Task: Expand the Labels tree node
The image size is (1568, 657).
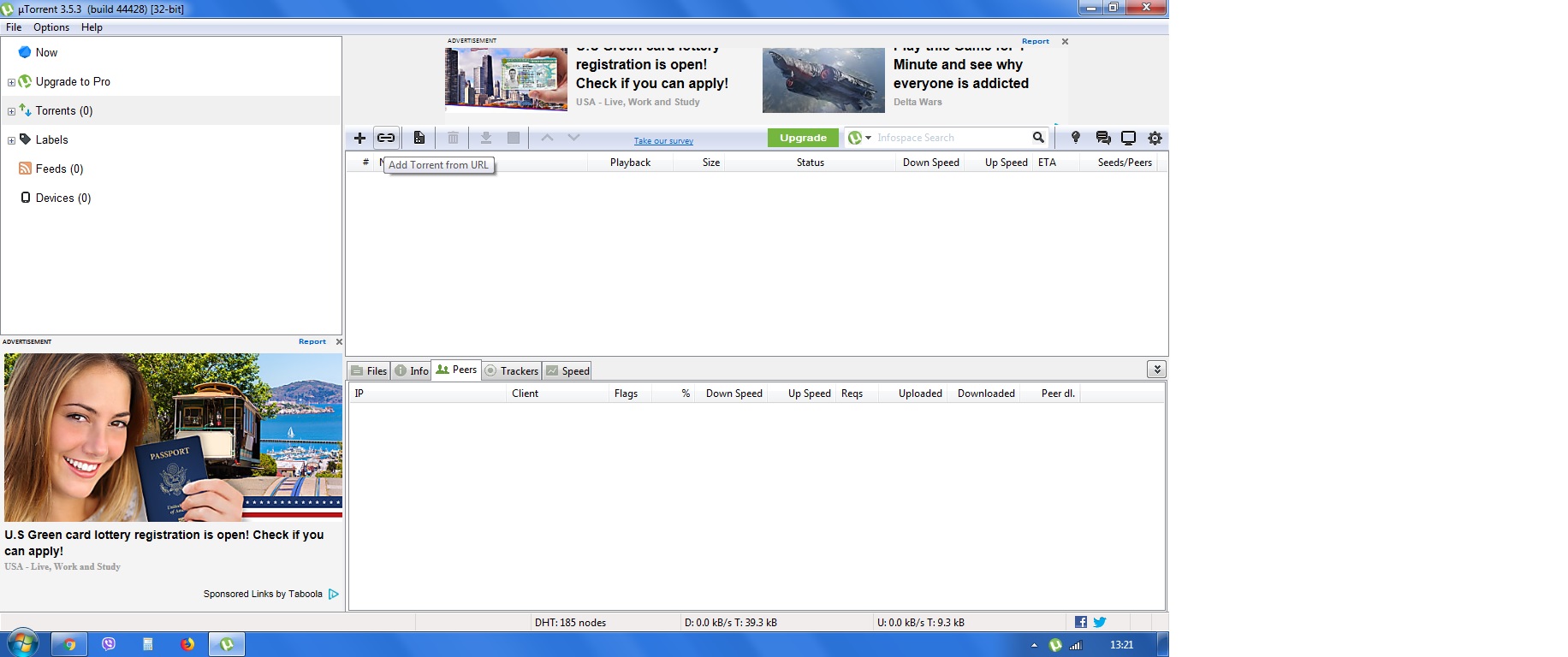Action: coord(11,140)
